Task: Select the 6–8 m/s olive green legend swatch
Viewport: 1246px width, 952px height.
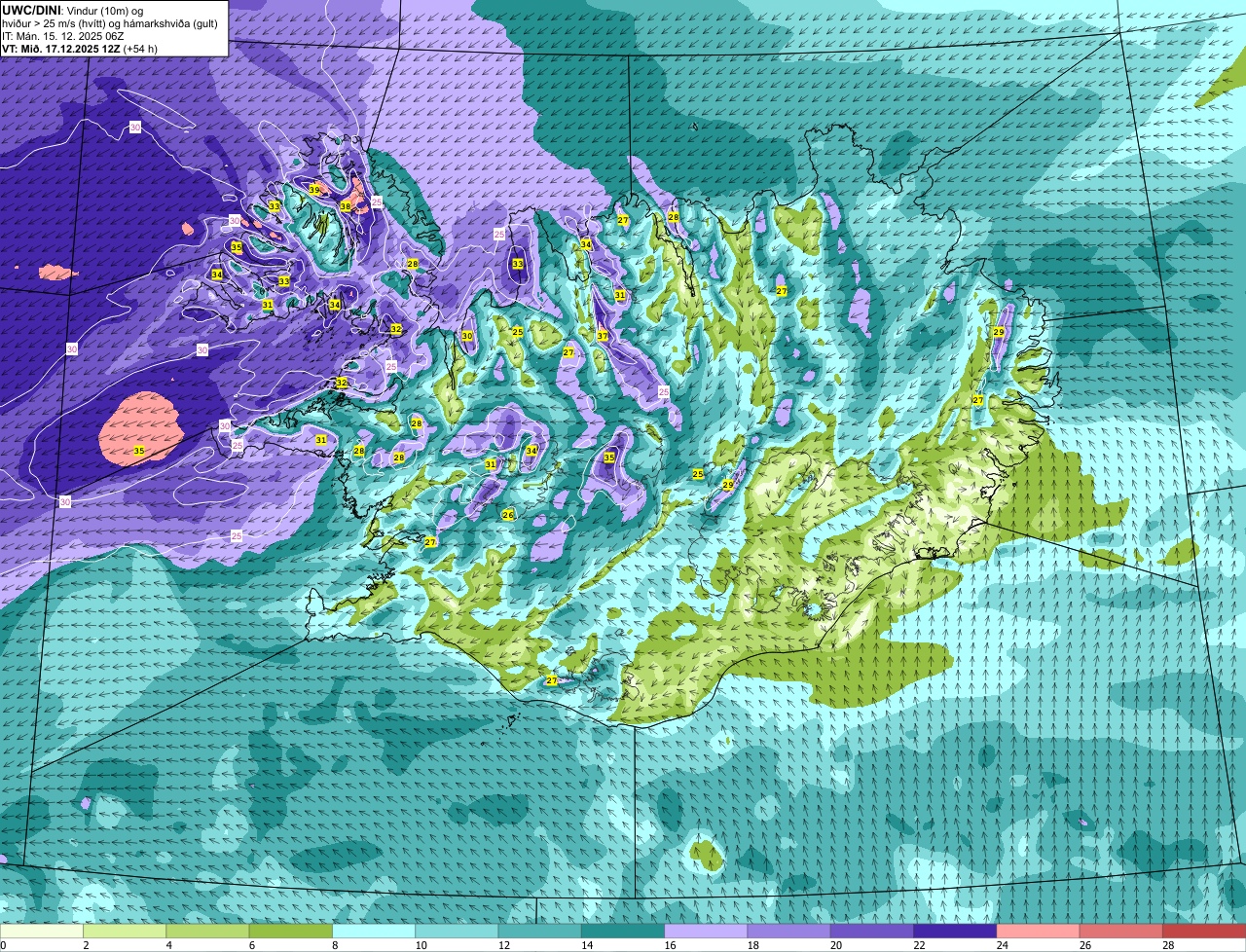Action: pos(291,932)
